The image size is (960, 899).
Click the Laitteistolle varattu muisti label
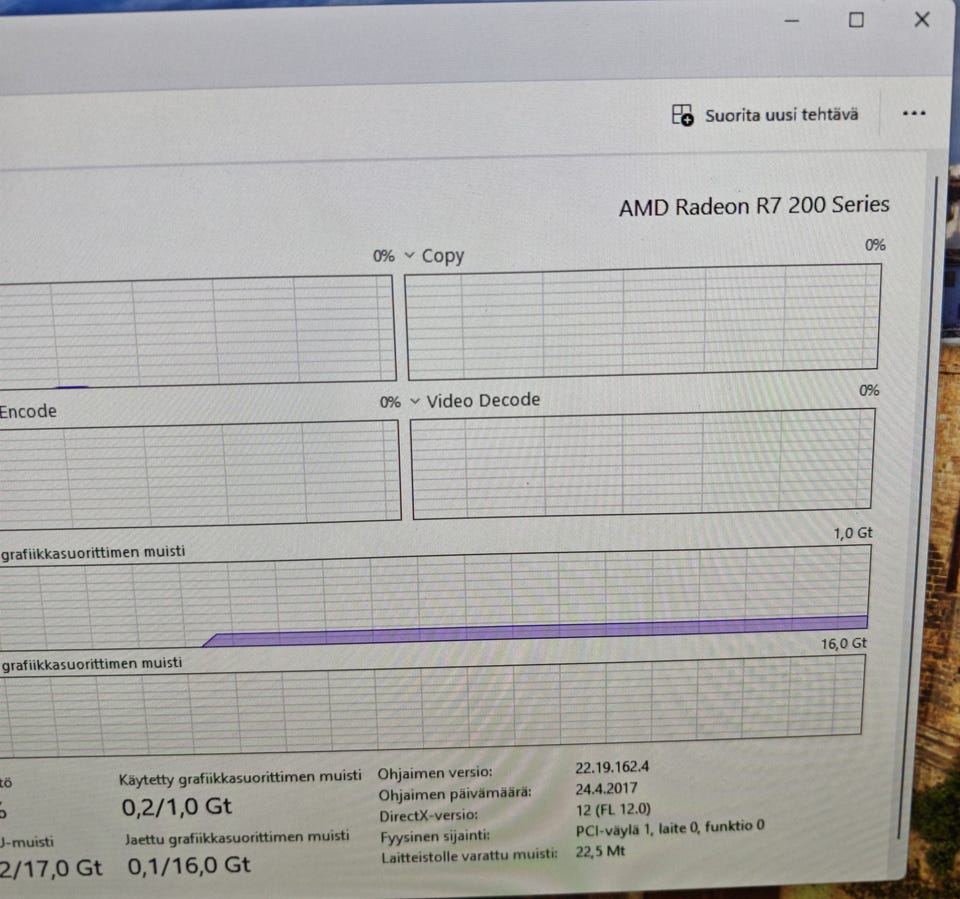(x=469, y=856)
